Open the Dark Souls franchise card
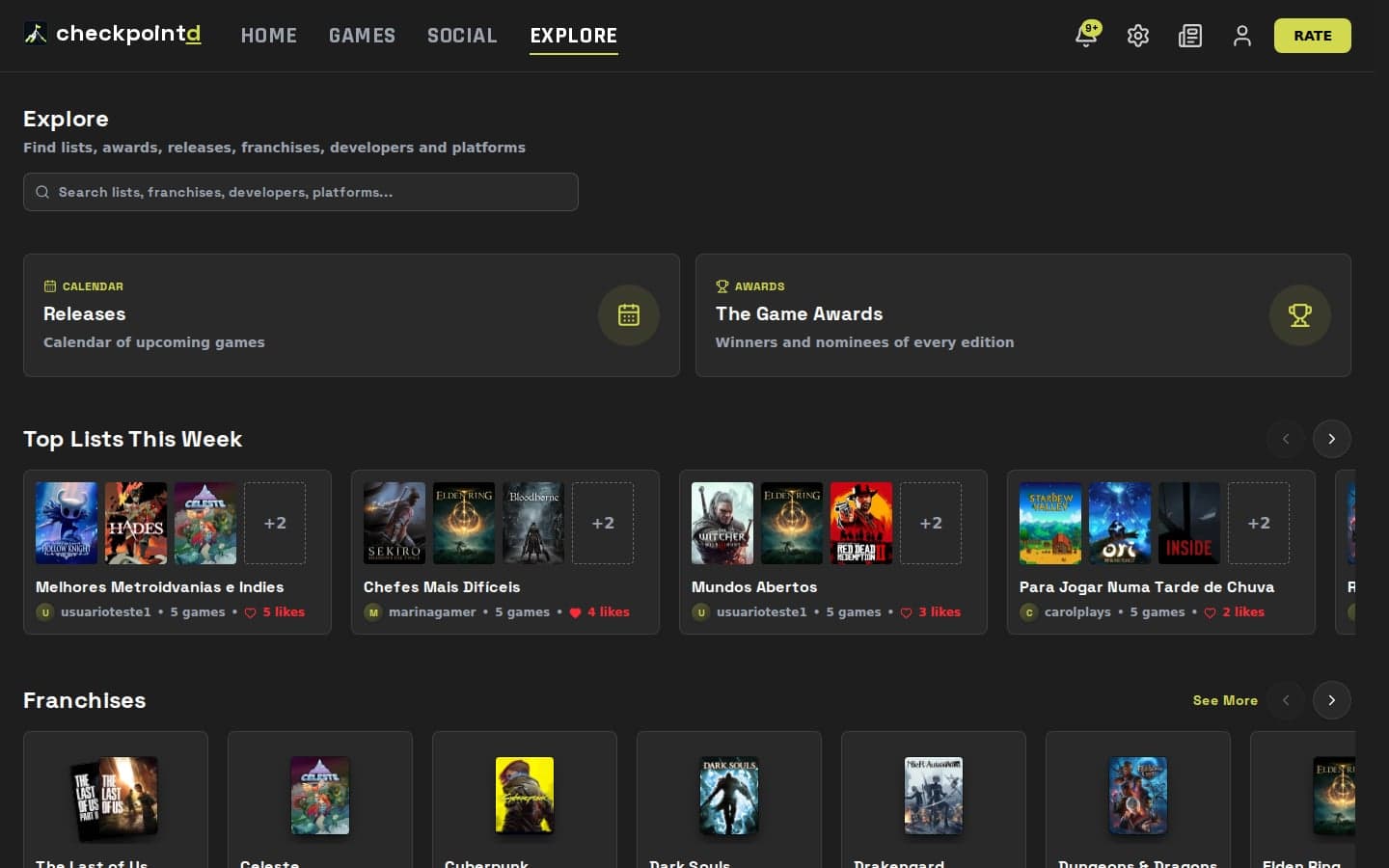The height and width of the screenshot is (868, 1389). [729, 800]
